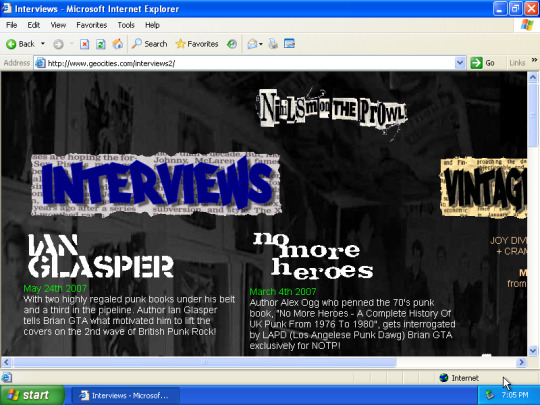Open the Mail toolbar button
The image size is (540, 405).
pos(252,44)
